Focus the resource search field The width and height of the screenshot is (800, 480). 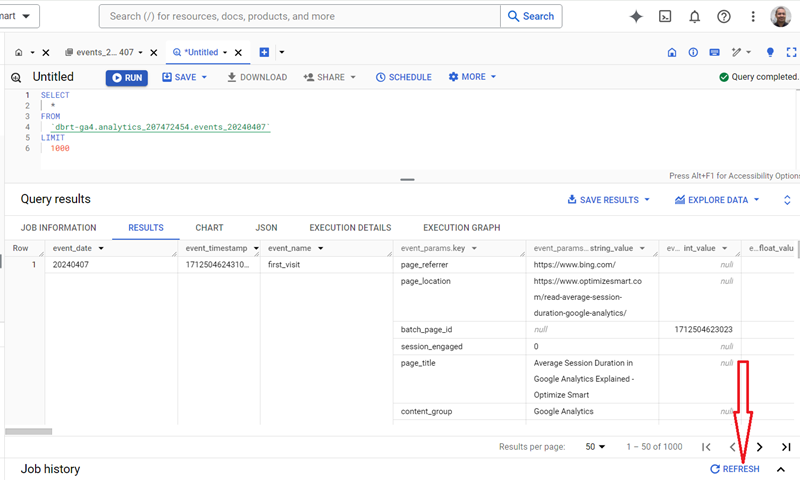tap(299, 16)
